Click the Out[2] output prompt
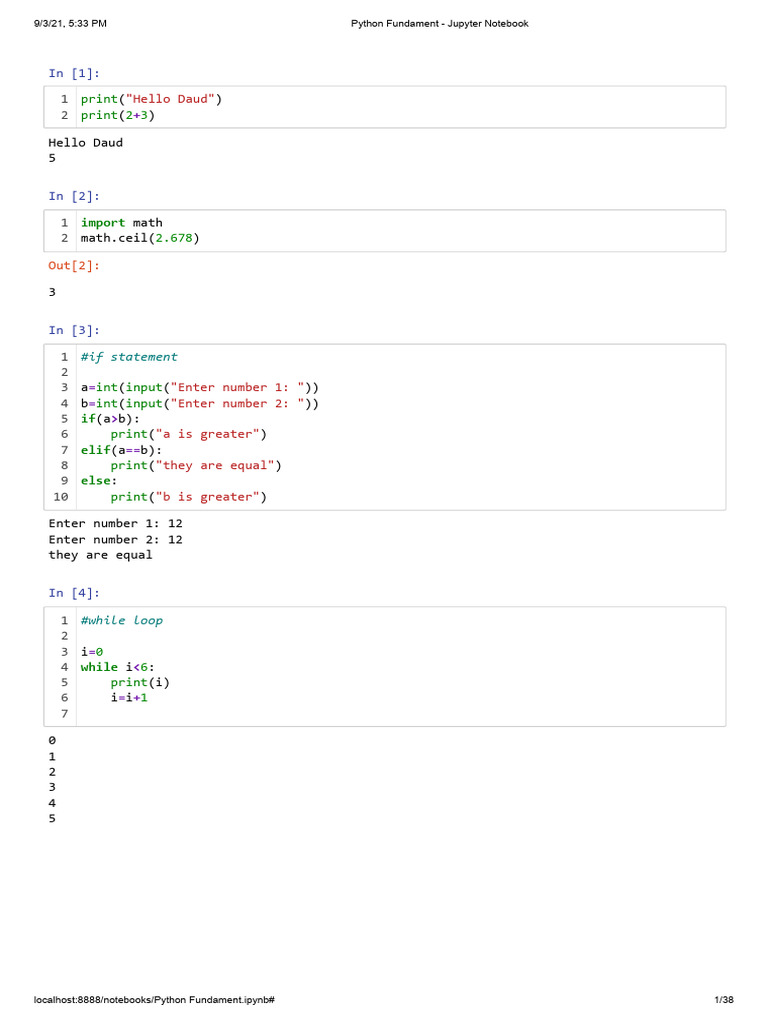The image size is (768, 1024). pyautogui.click(x=75, y=265)
